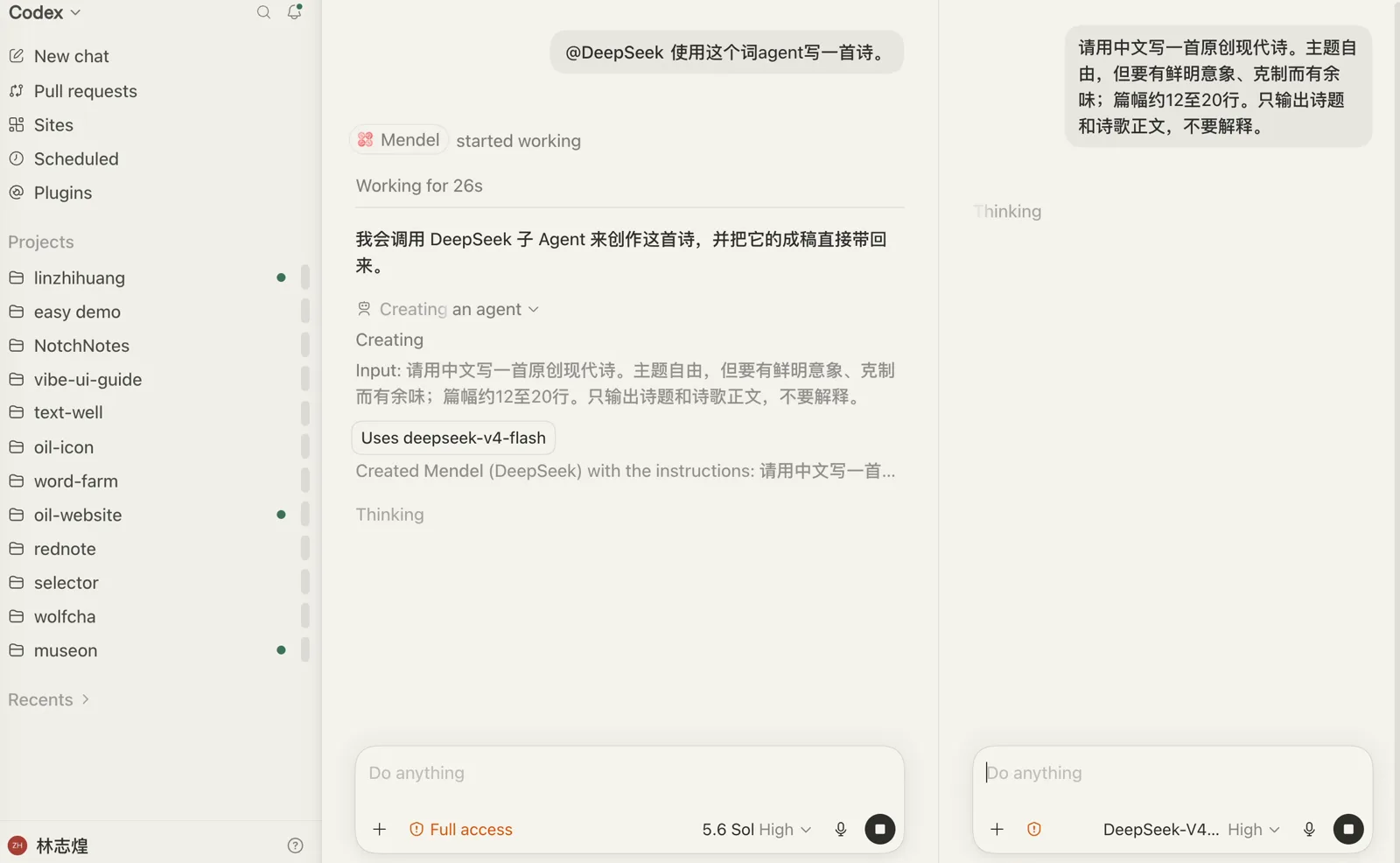Start a New chat

pos(71,56)
